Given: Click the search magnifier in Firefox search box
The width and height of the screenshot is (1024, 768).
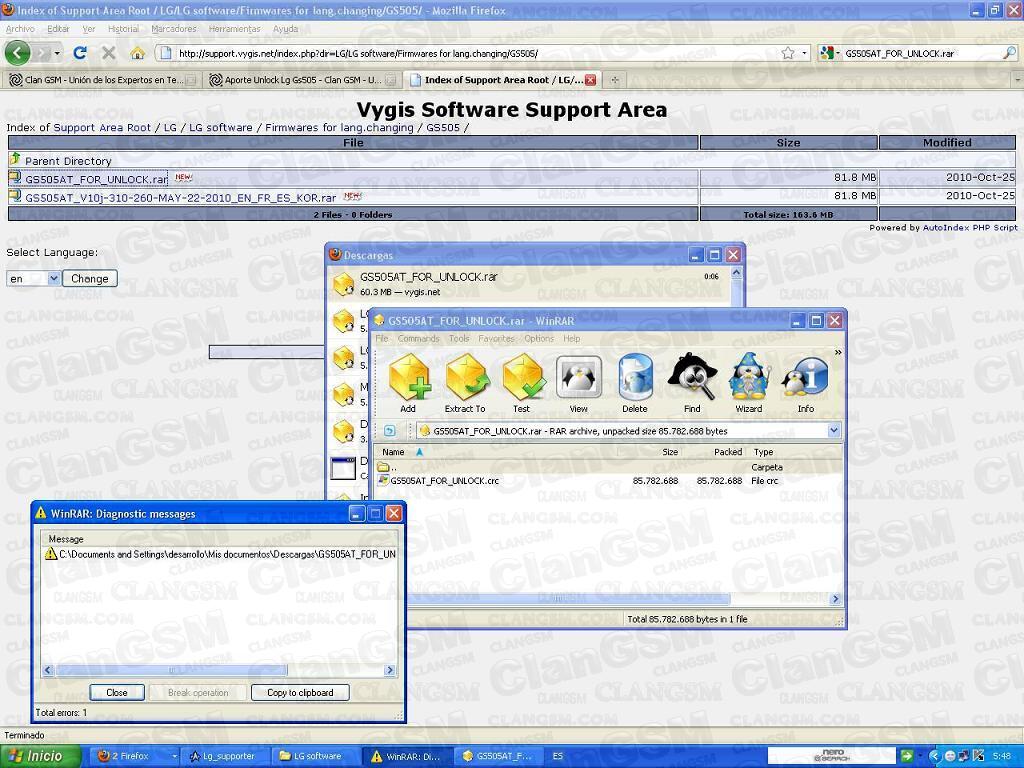Looking at the screenshot, I should coord(1010,53).
